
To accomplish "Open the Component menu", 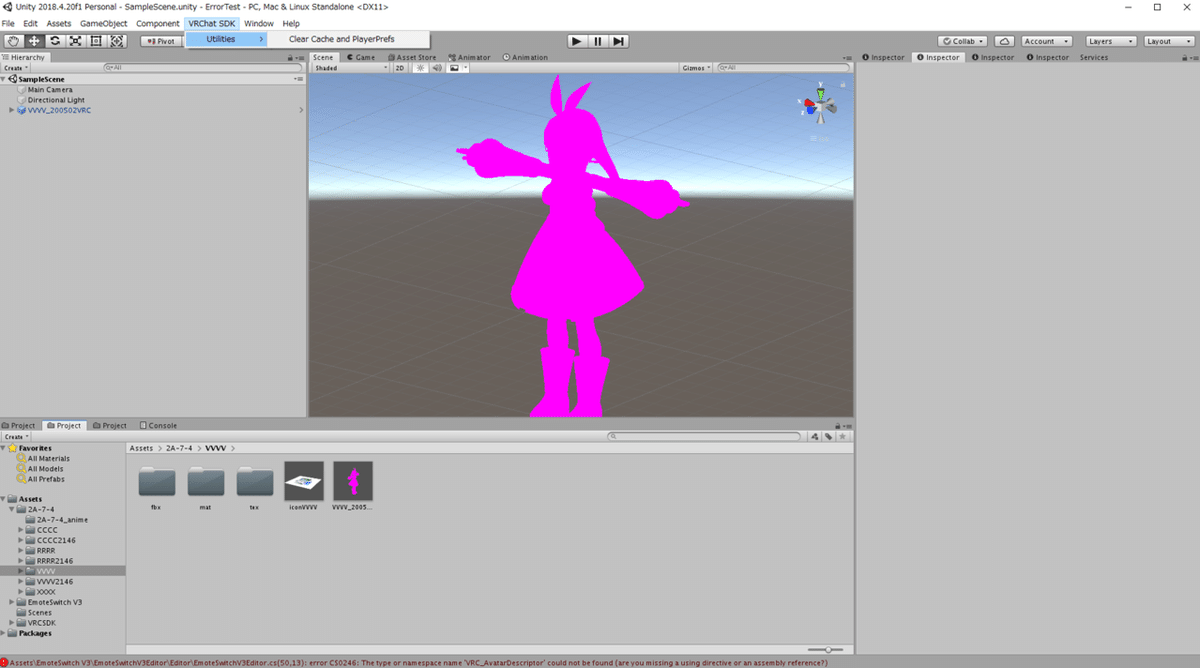I will pyautogui.click(x=158, y=23).
